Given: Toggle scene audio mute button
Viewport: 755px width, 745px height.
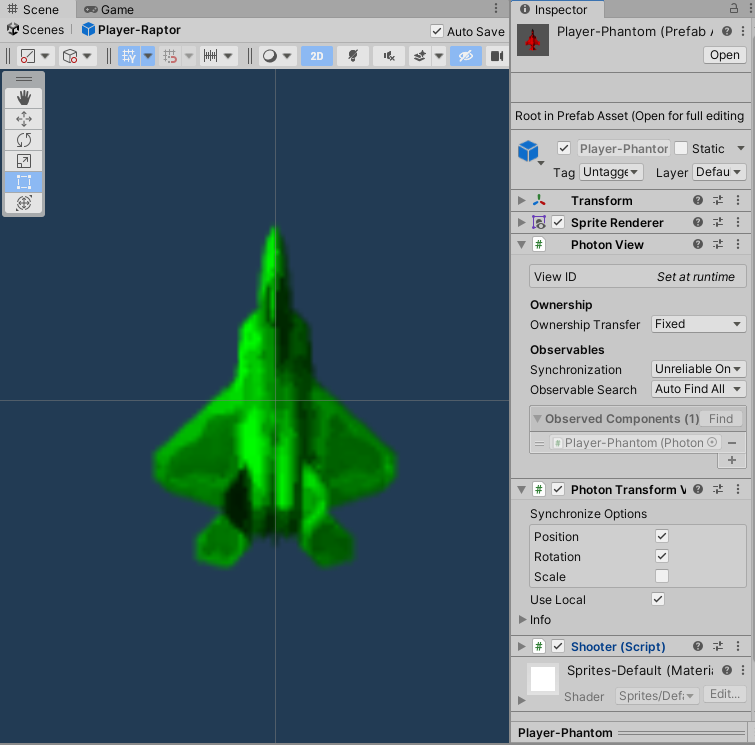Looking at the screenshot, I should click(389, 56).
